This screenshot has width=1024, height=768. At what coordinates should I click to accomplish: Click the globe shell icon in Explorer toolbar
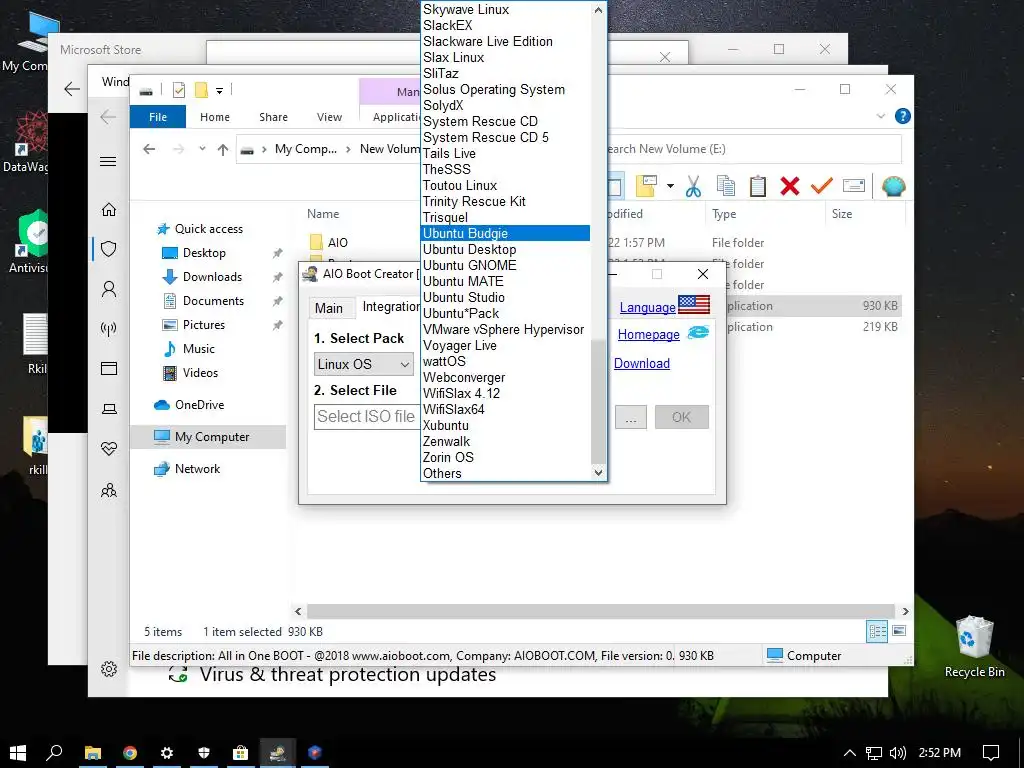click(893, 187)
